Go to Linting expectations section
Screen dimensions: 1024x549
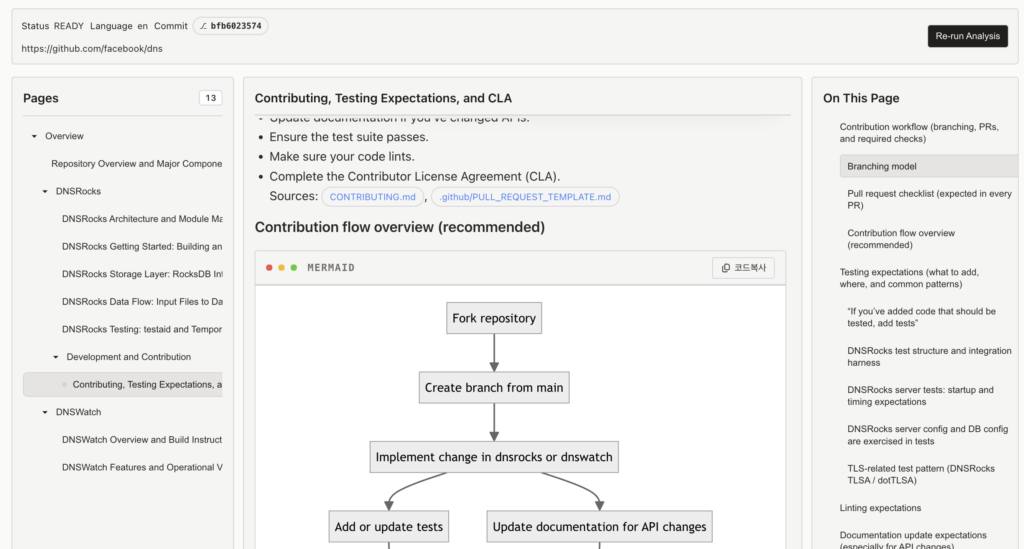[x=880, y=508]
